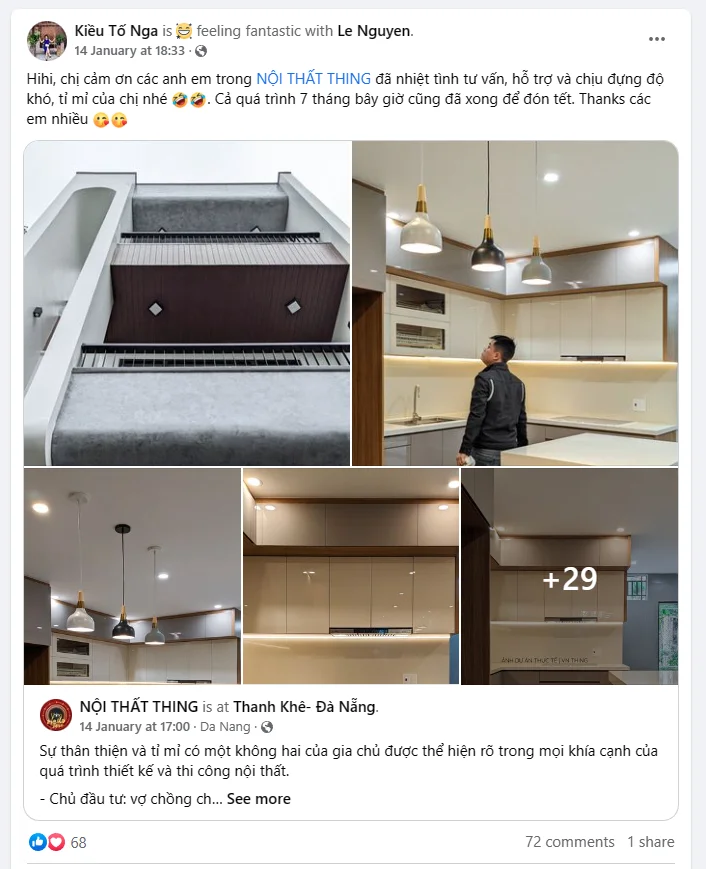View the 72 comments
The width and height of the screenshot is (706, 869).
(x=570, y=842)
